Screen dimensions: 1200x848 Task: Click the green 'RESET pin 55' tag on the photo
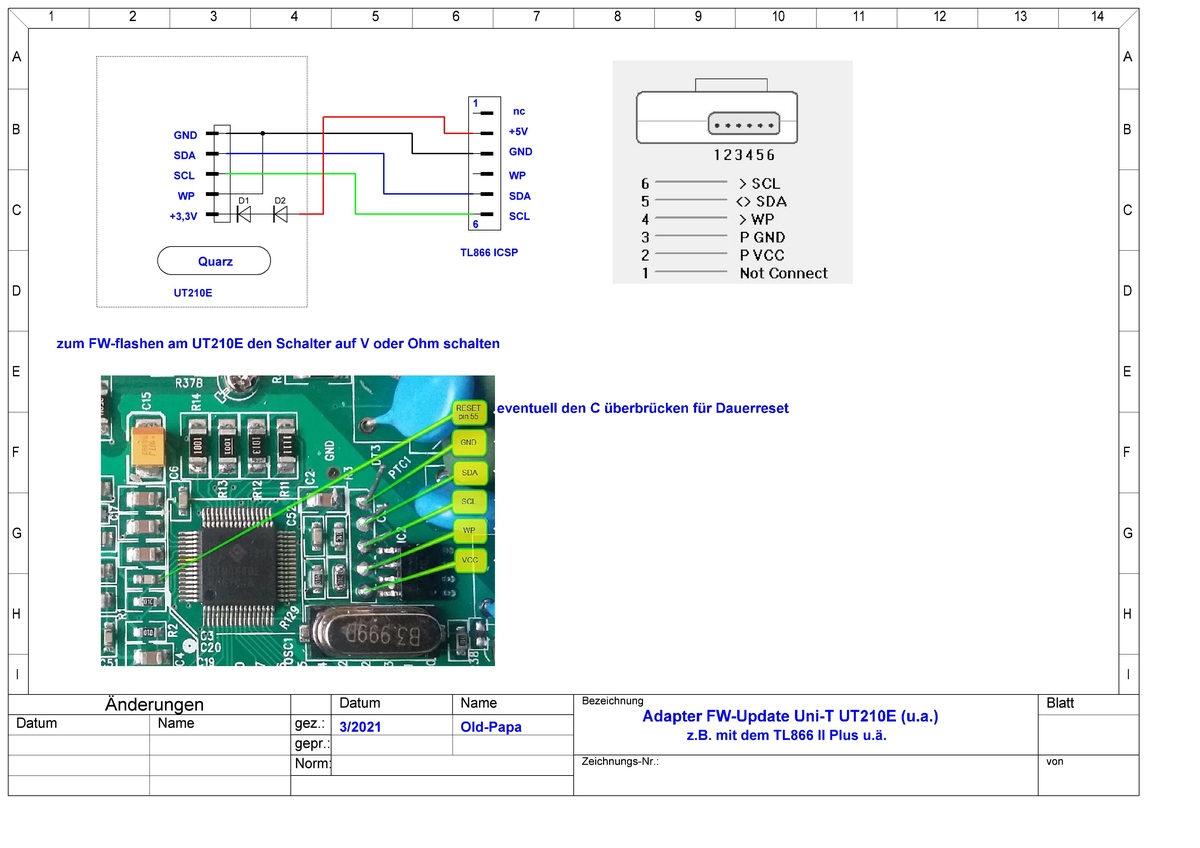468,411
